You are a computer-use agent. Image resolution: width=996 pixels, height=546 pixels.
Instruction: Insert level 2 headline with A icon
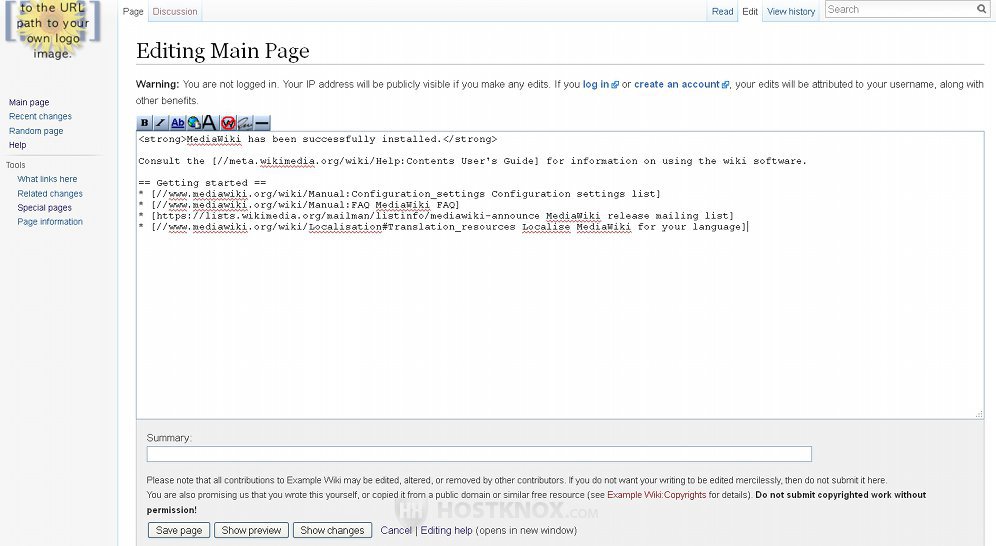209,123
